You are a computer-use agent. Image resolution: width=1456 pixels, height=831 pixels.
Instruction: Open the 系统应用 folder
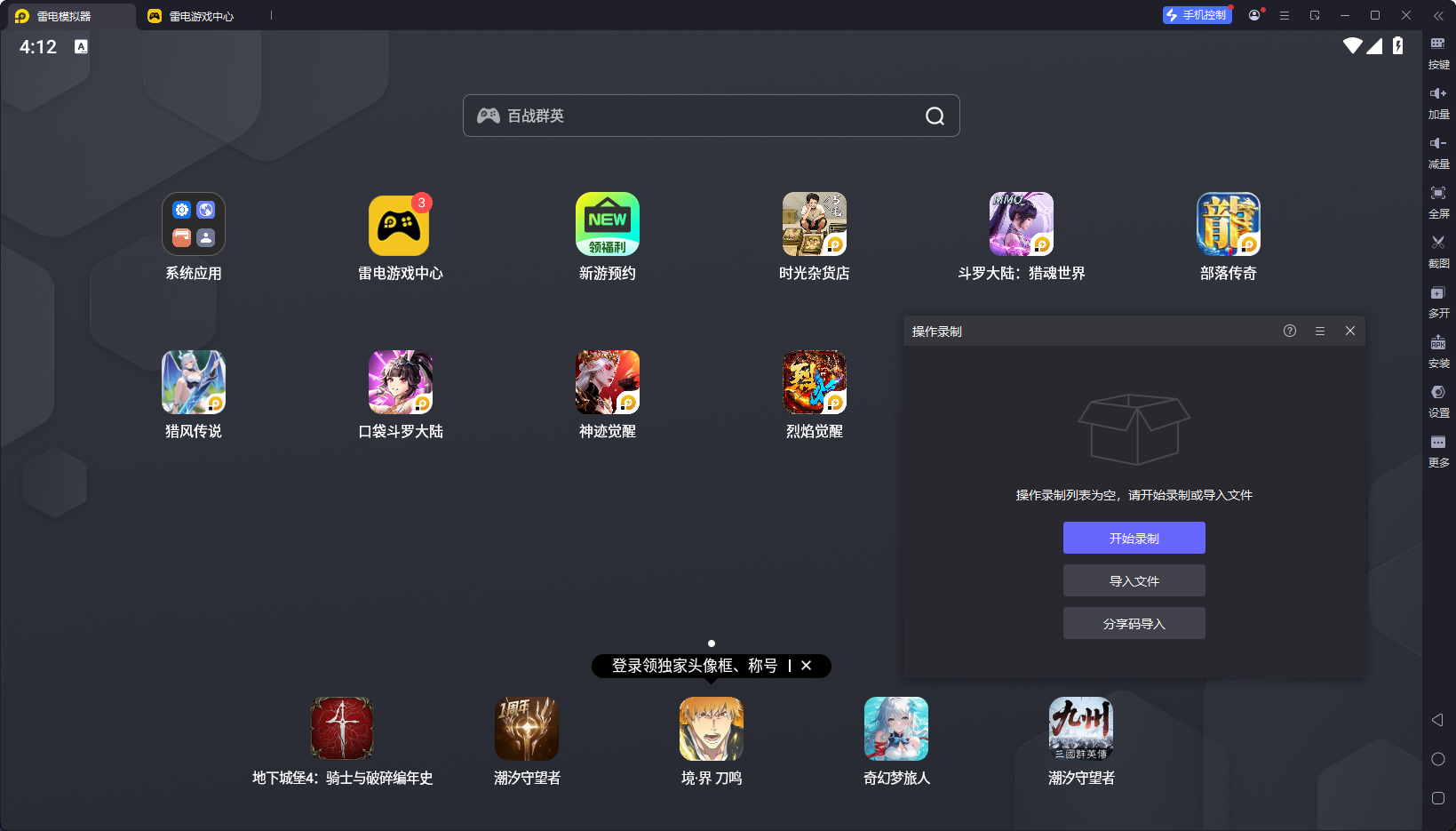coord(194,224)
